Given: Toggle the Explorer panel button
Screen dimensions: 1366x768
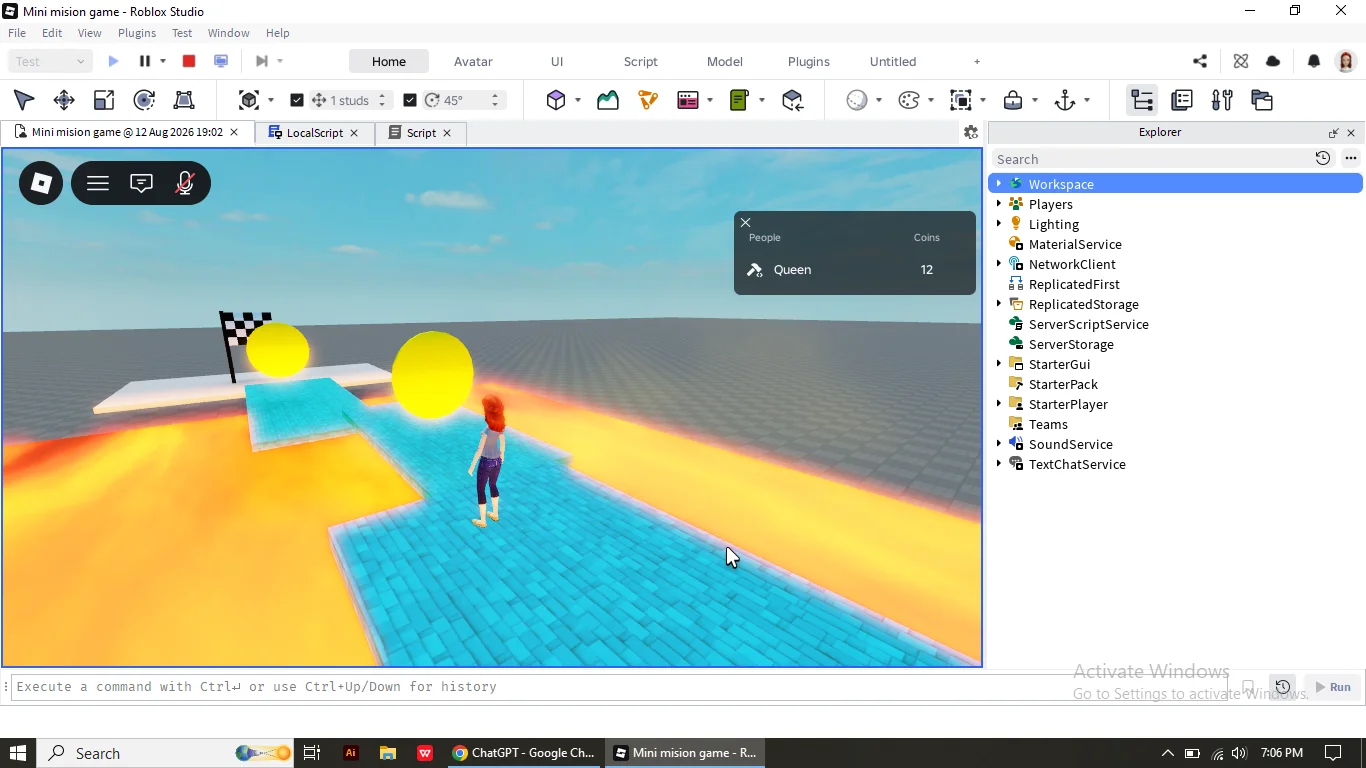Looking at the screenshot, I should tap(1142, 100).
